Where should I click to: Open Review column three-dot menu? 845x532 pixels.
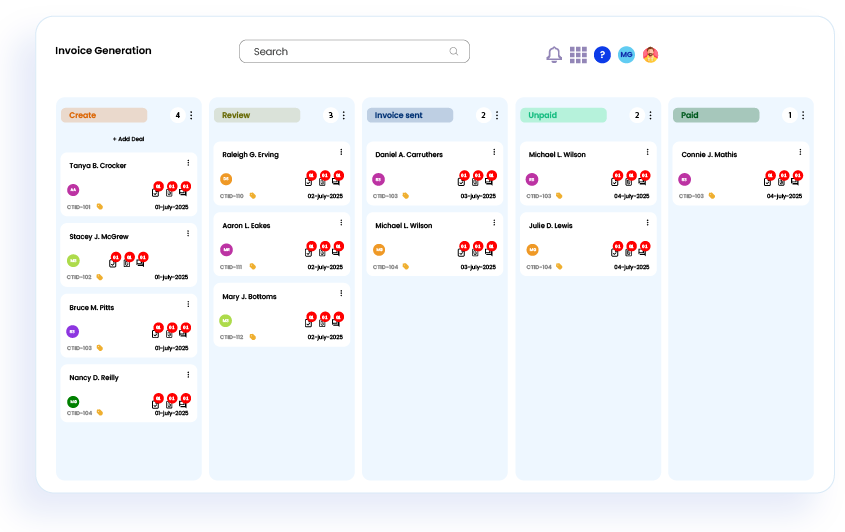344,115
